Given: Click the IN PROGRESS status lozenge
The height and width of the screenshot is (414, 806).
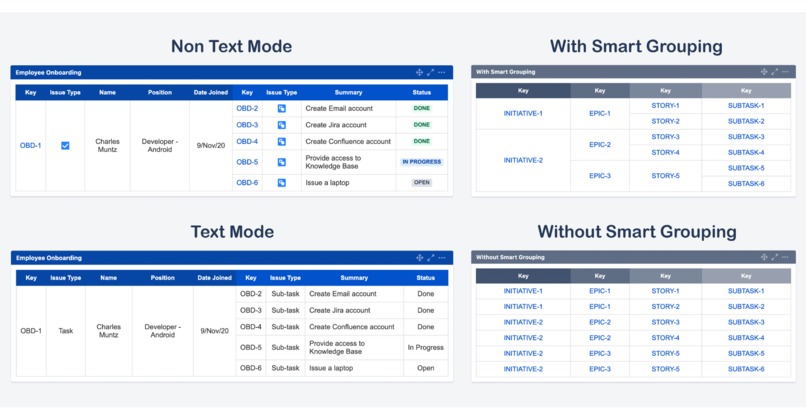Looking at the screenshot, I should click(x=422, y=162).
